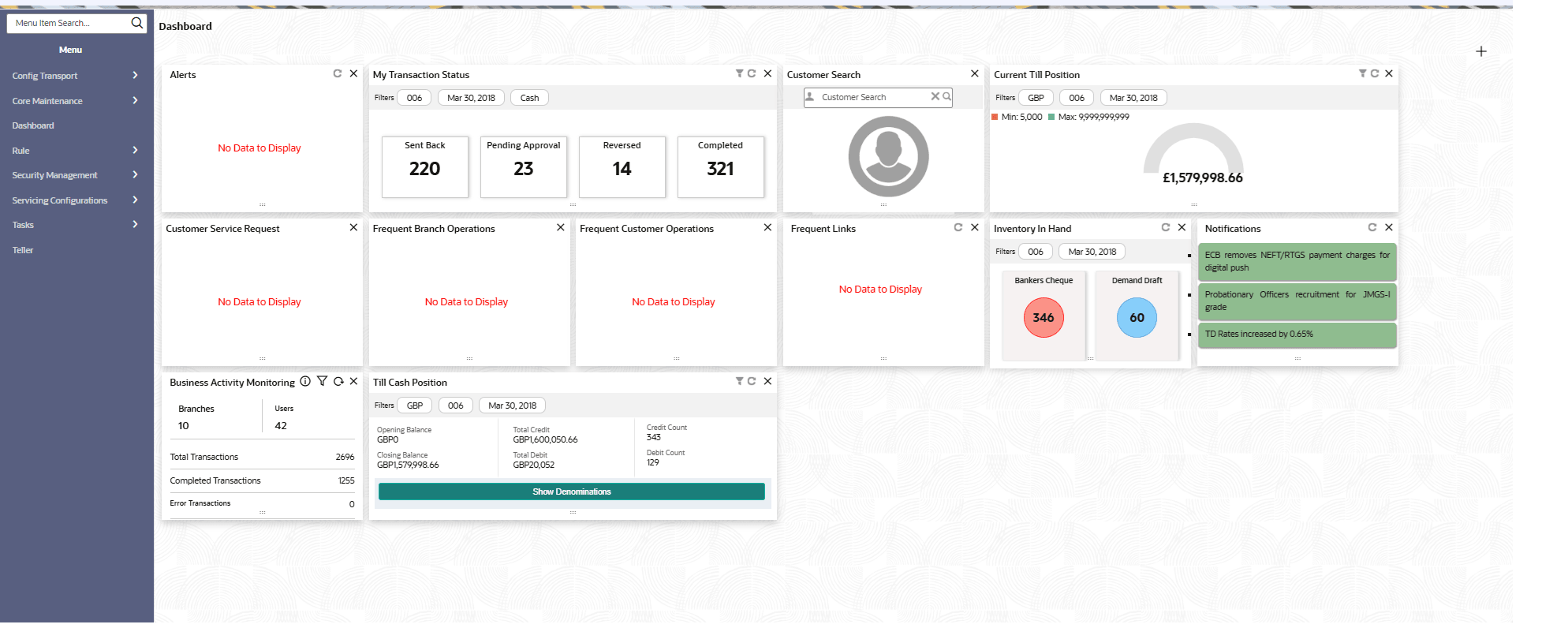Screen dimensions: 1568x628
Task: Click the info icon in Business Activity Monitoring
Action: [x=305, y=381]
